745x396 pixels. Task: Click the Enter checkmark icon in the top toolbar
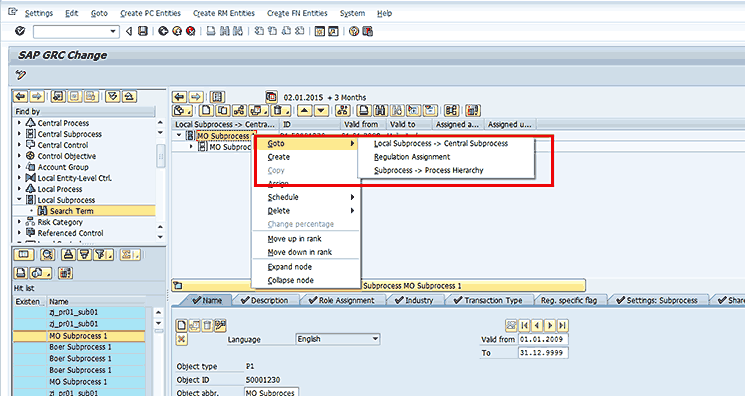point(20,31)
